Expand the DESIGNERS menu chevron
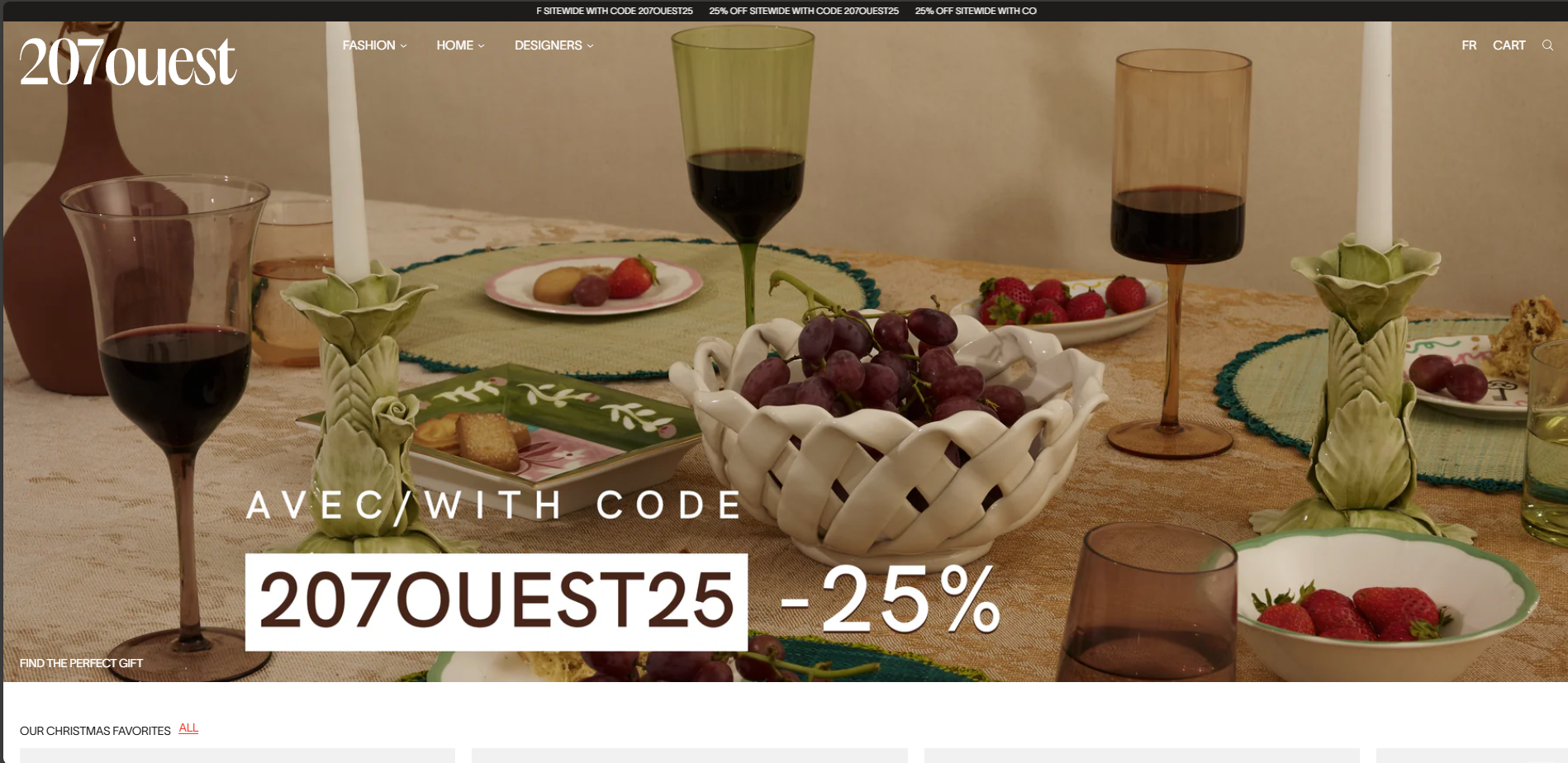The height and width of the screenshot is (763, 1568). (590, 46)
